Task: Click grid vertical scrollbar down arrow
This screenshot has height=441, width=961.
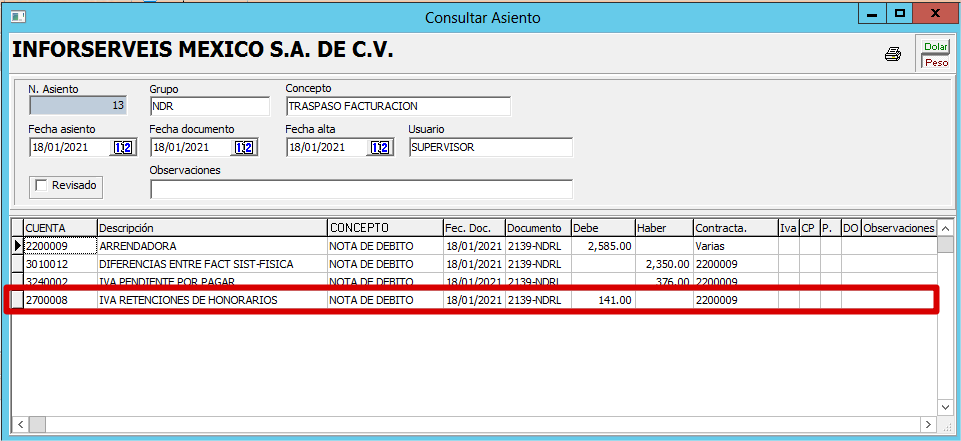Action: click(x=944, y=407)
